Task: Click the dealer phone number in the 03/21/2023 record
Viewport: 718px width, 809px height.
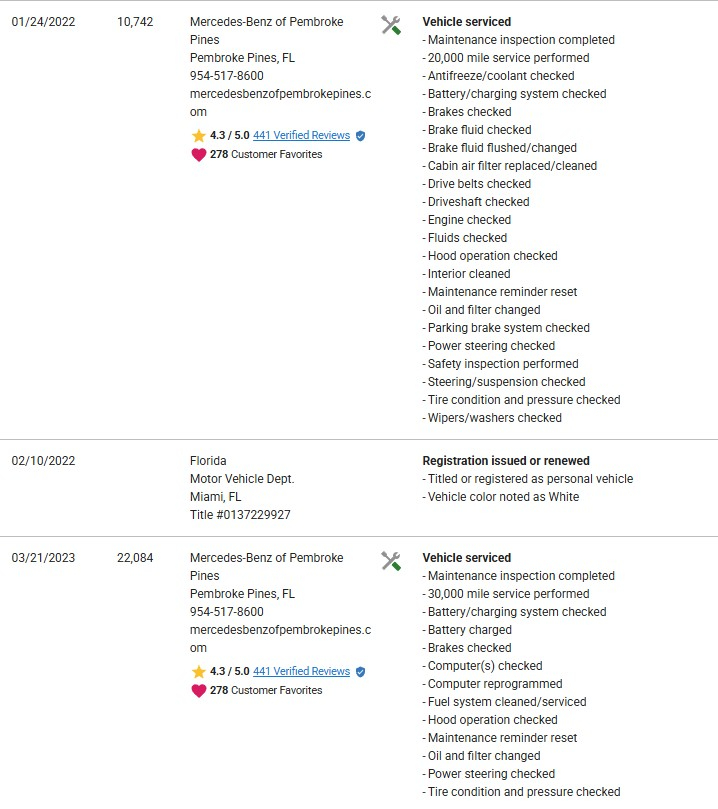Action: tap(227, 612)
